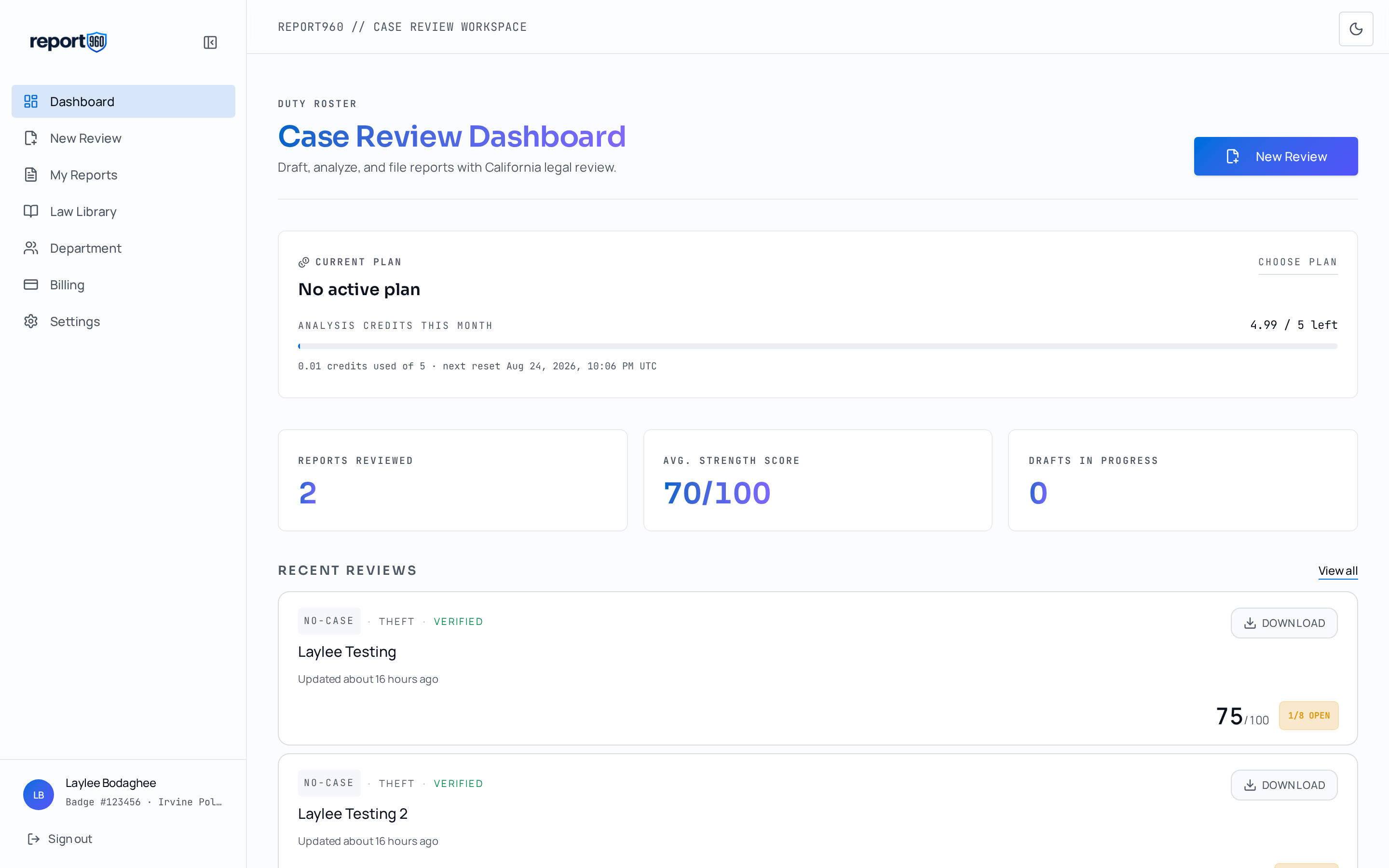Click the LB user avatar
This screenshot has height=868, width=1389.
[x=39, y=795]
